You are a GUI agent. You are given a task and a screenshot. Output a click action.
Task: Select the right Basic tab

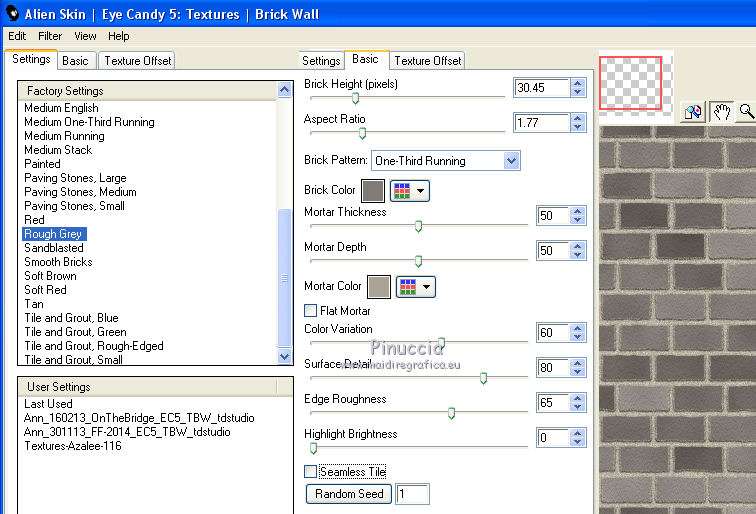365,59
